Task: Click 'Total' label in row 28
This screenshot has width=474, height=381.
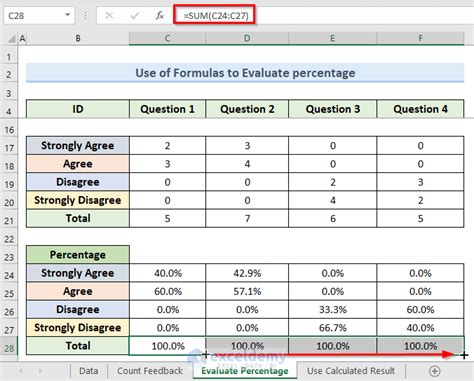Action: pyautogui.click(x=78, y=346)
